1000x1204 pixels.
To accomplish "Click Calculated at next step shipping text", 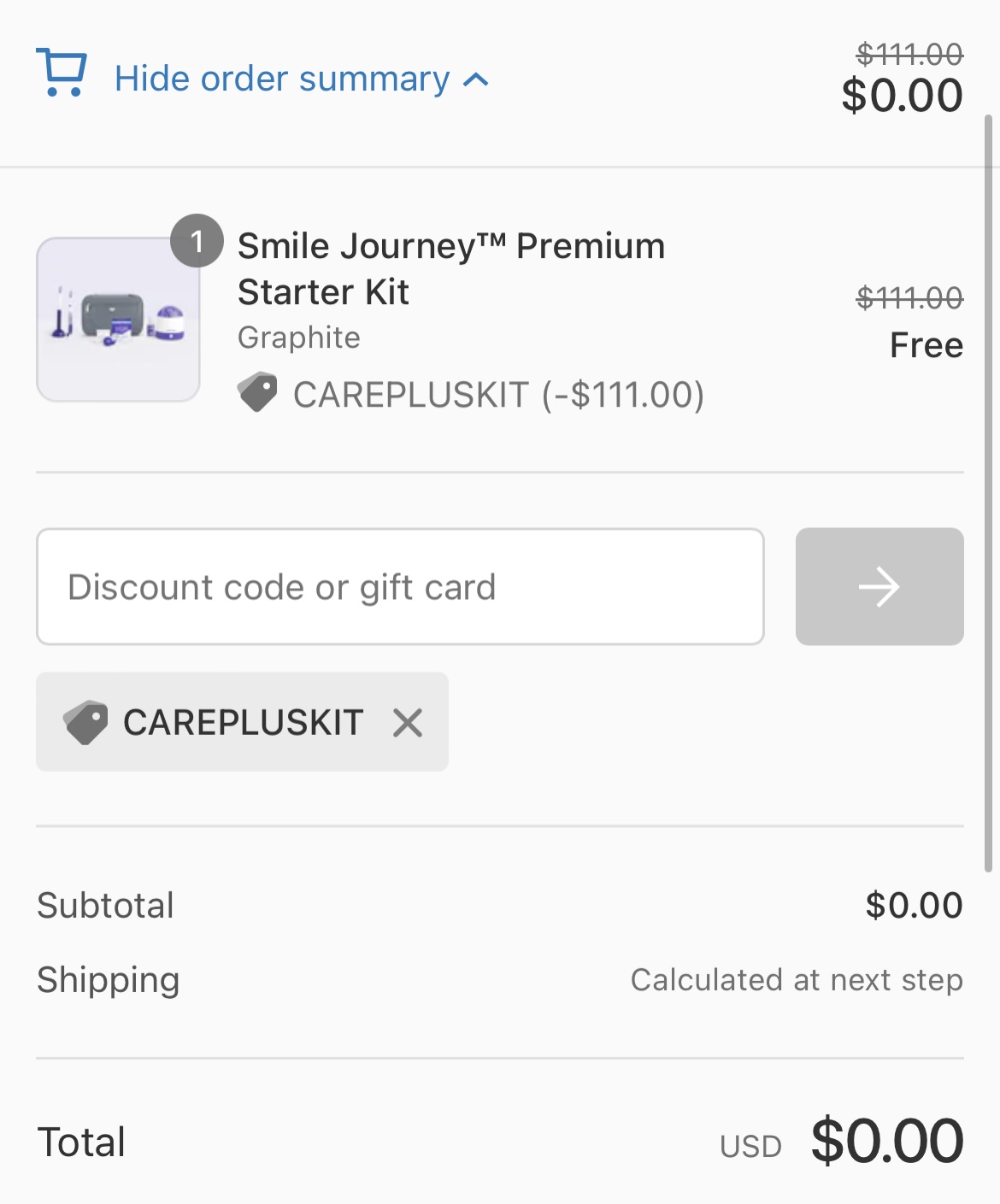I will point(797,980).
